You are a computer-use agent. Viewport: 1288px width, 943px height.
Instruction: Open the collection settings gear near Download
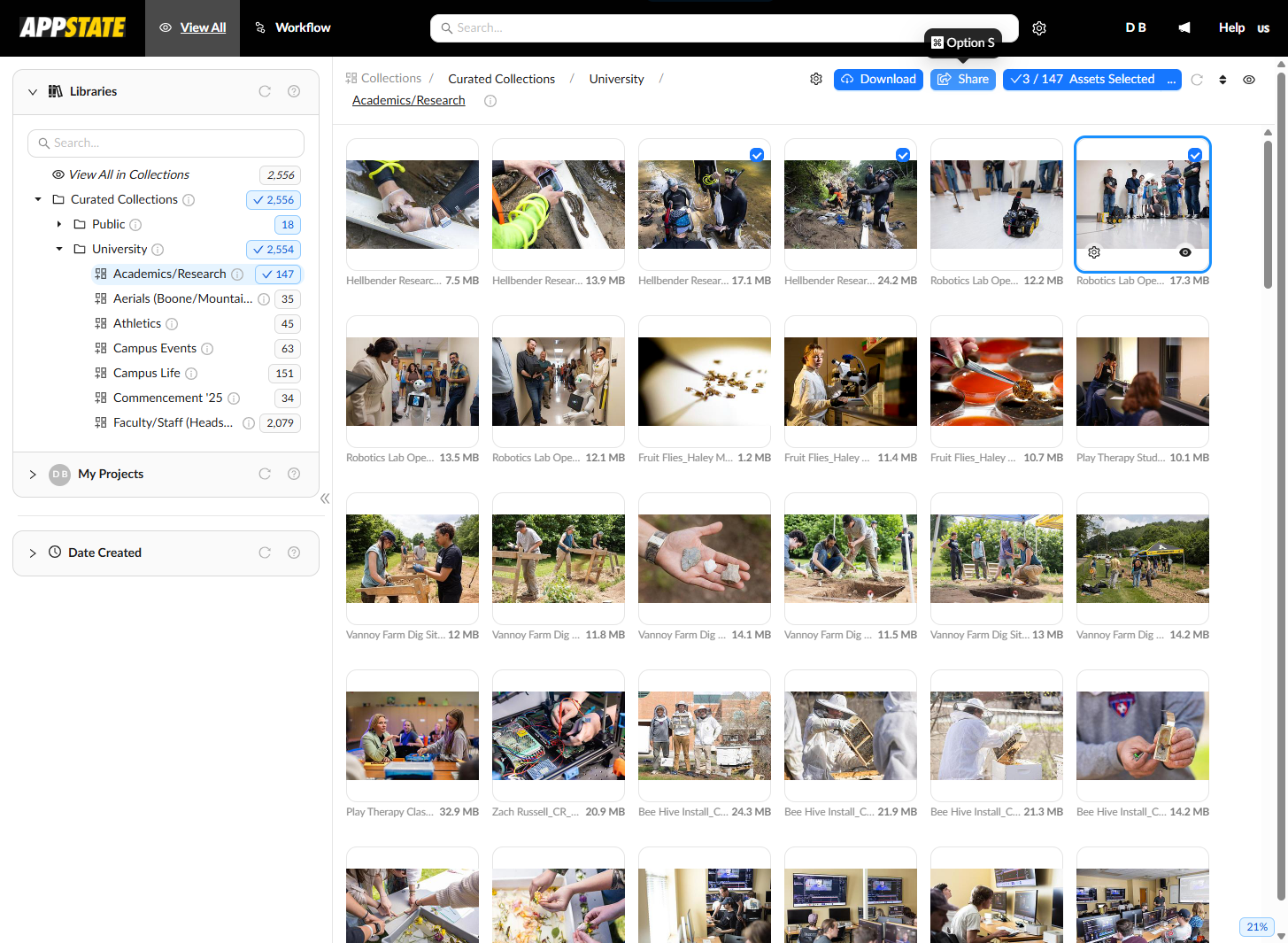click(x=816, y=79)
